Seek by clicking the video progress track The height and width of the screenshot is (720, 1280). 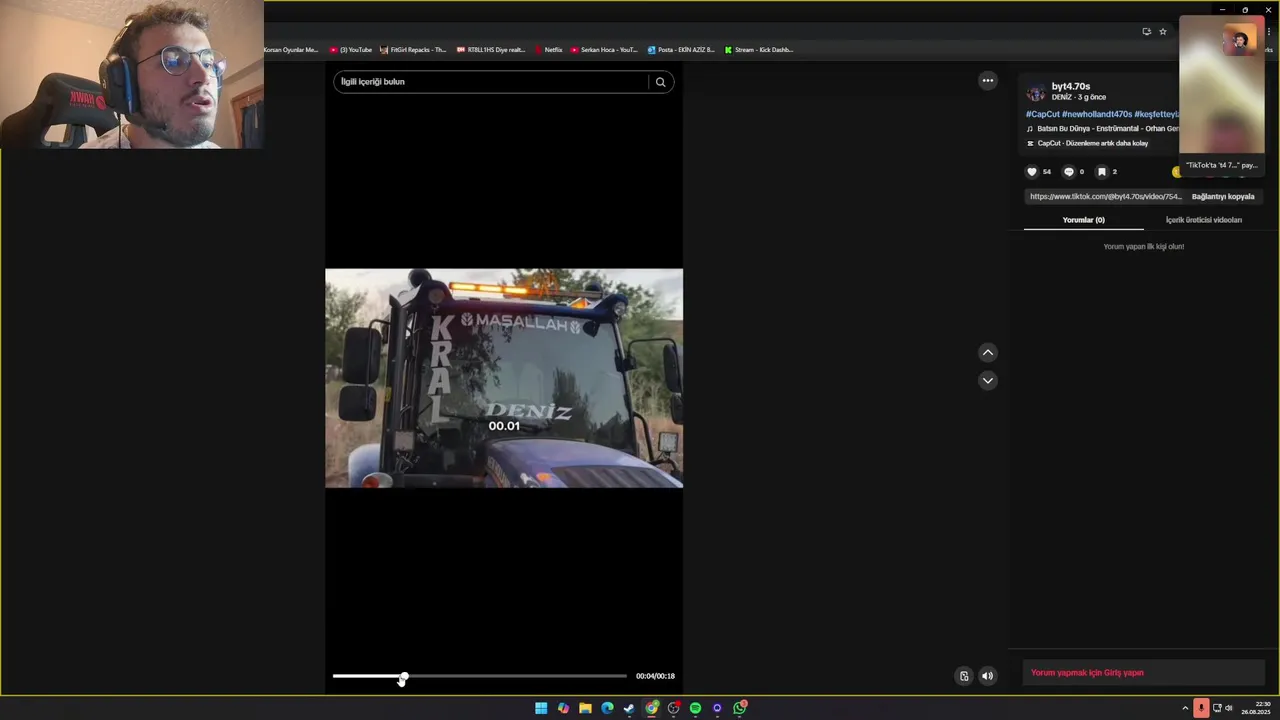tap(480, 676)
